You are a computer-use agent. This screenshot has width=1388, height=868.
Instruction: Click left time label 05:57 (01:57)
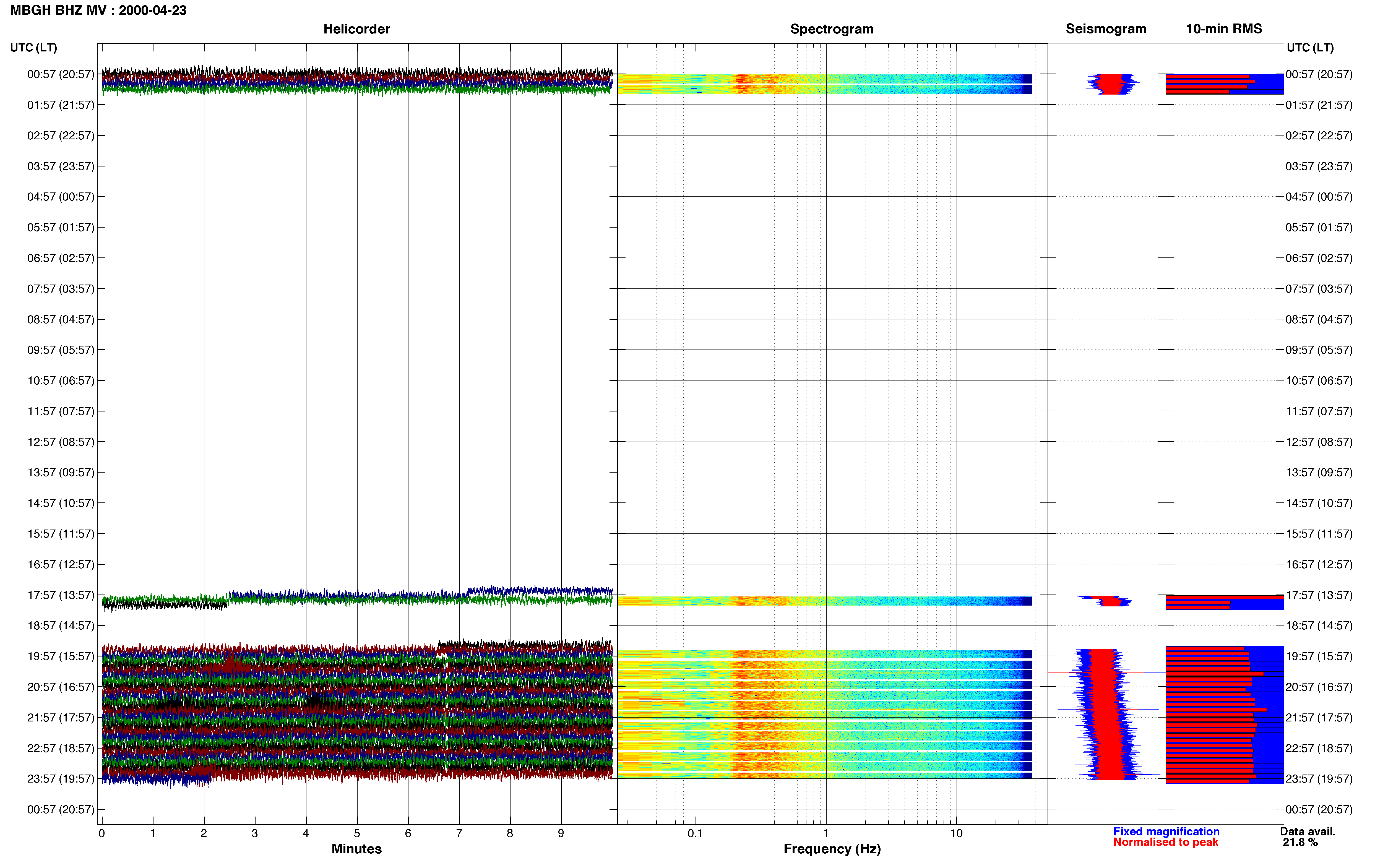pos(61,227)
